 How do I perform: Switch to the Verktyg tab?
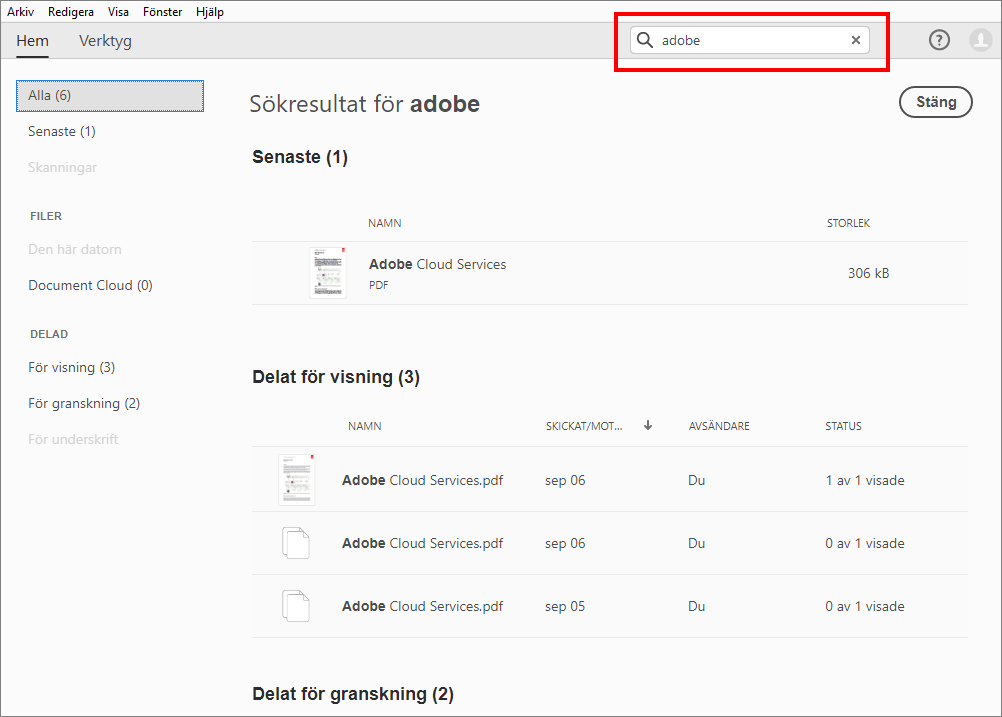click(105, 41)
